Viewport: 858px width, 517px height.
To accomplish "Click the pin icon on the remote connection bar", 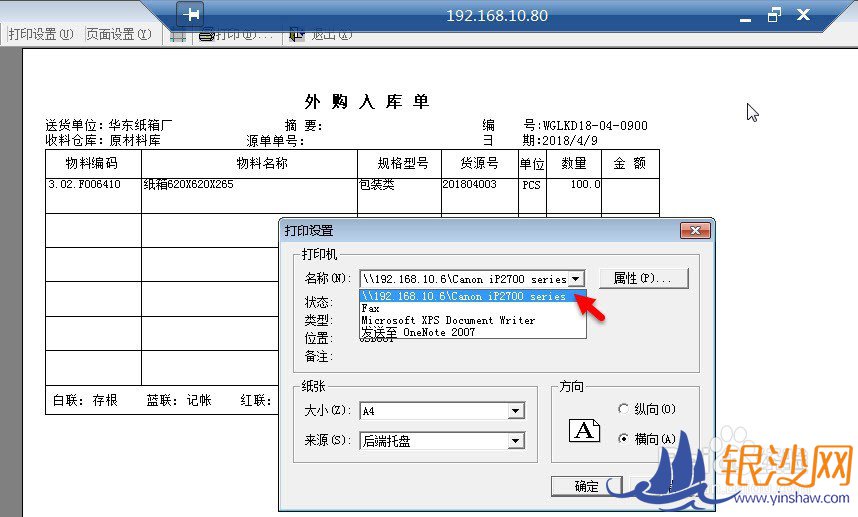I will click(191, 14).
